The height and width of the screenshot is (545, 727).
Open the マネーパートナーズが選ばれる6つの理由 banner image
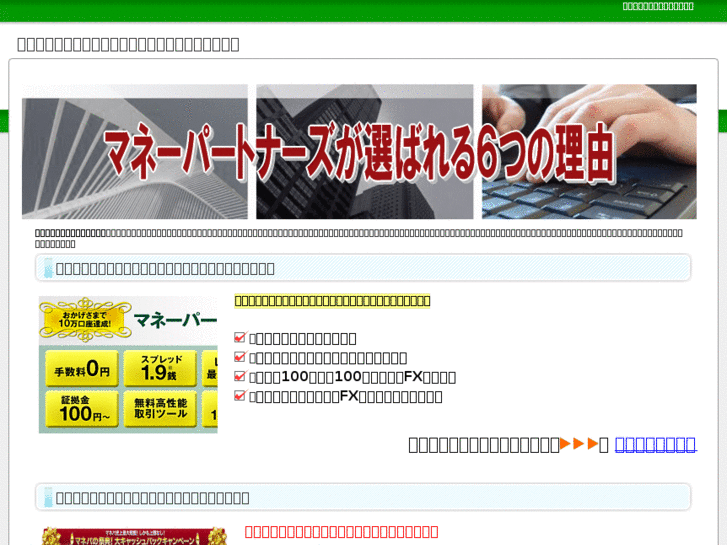coord(359,151)
